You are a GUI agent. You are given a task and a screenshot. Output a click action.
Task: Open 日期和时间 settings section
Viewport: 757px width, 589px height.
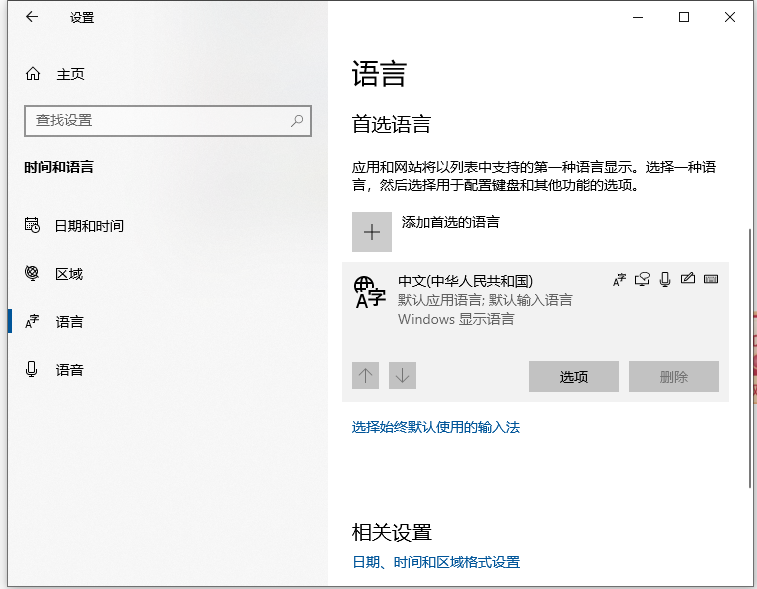pos(88,226)
